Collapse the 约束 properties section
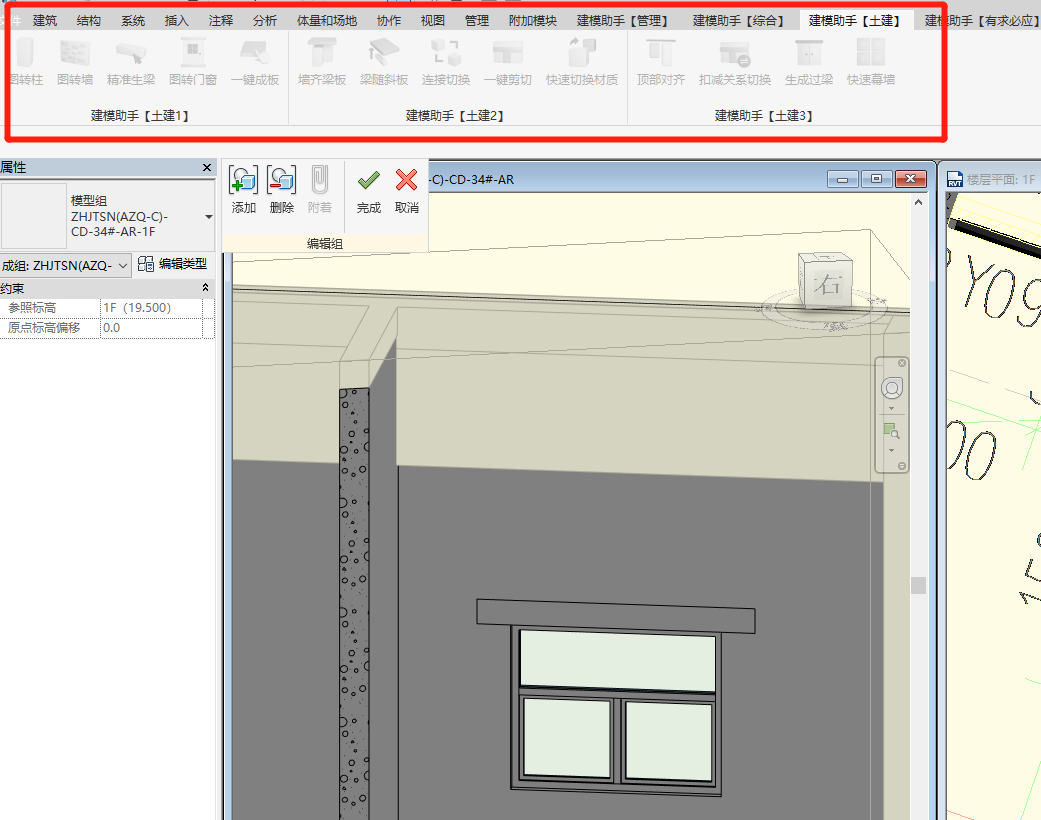 (206, 288)
